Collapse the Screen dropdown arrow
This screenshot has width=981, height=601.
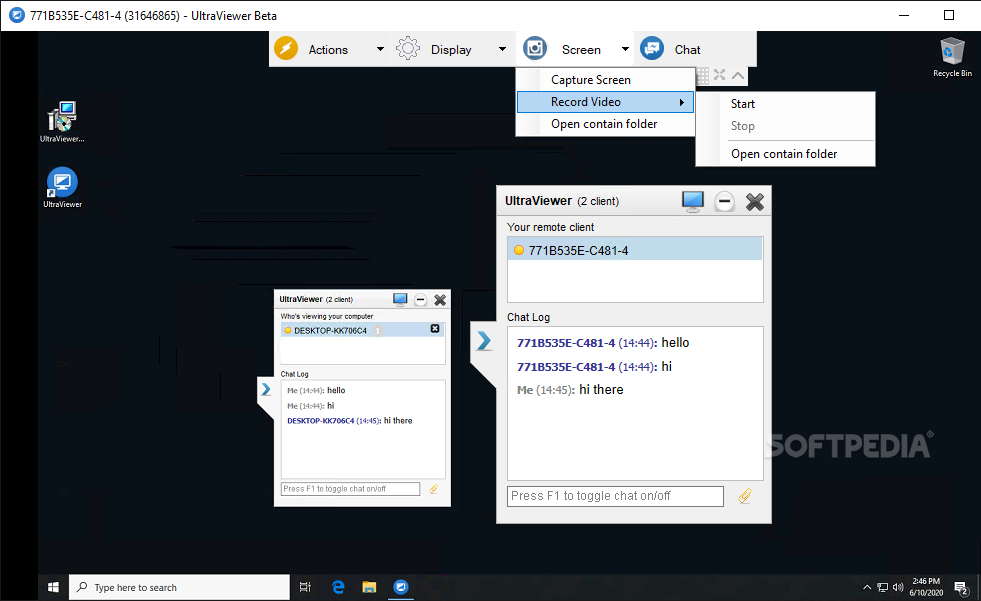624,49
